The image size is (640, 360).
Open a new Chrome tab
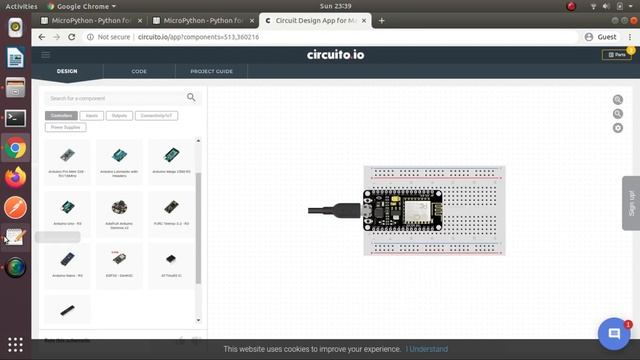point(382,20)
